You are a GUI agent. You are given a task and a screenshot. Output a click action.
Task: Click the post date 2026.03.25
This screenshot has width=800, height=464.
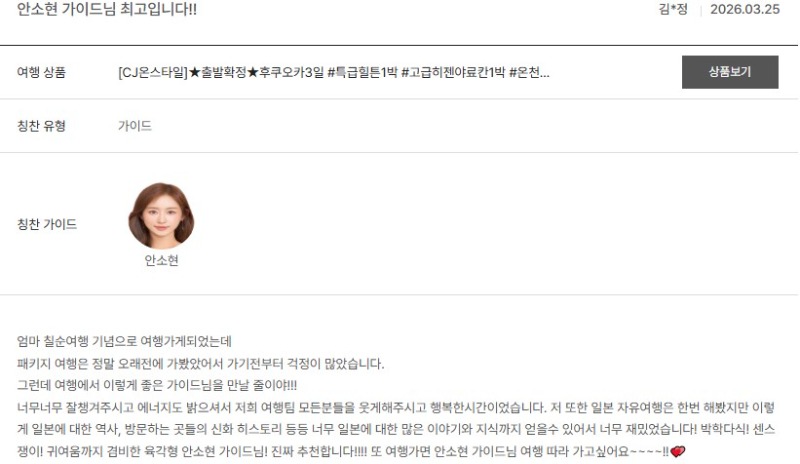click(x=745, y=9)
